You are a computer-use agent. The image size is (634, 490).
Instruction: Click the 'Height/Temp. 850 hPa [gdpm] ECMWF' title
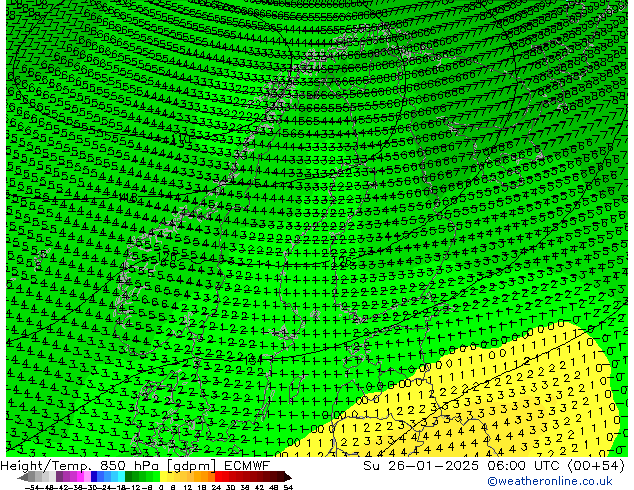pos(135,465)
